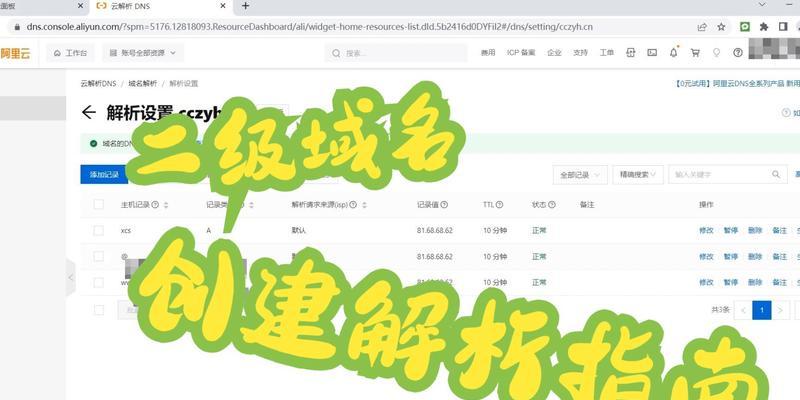The width and height of the screenshot is (800, 400).
Task: Click the 阿里云 logo
Action: (15, 53)
